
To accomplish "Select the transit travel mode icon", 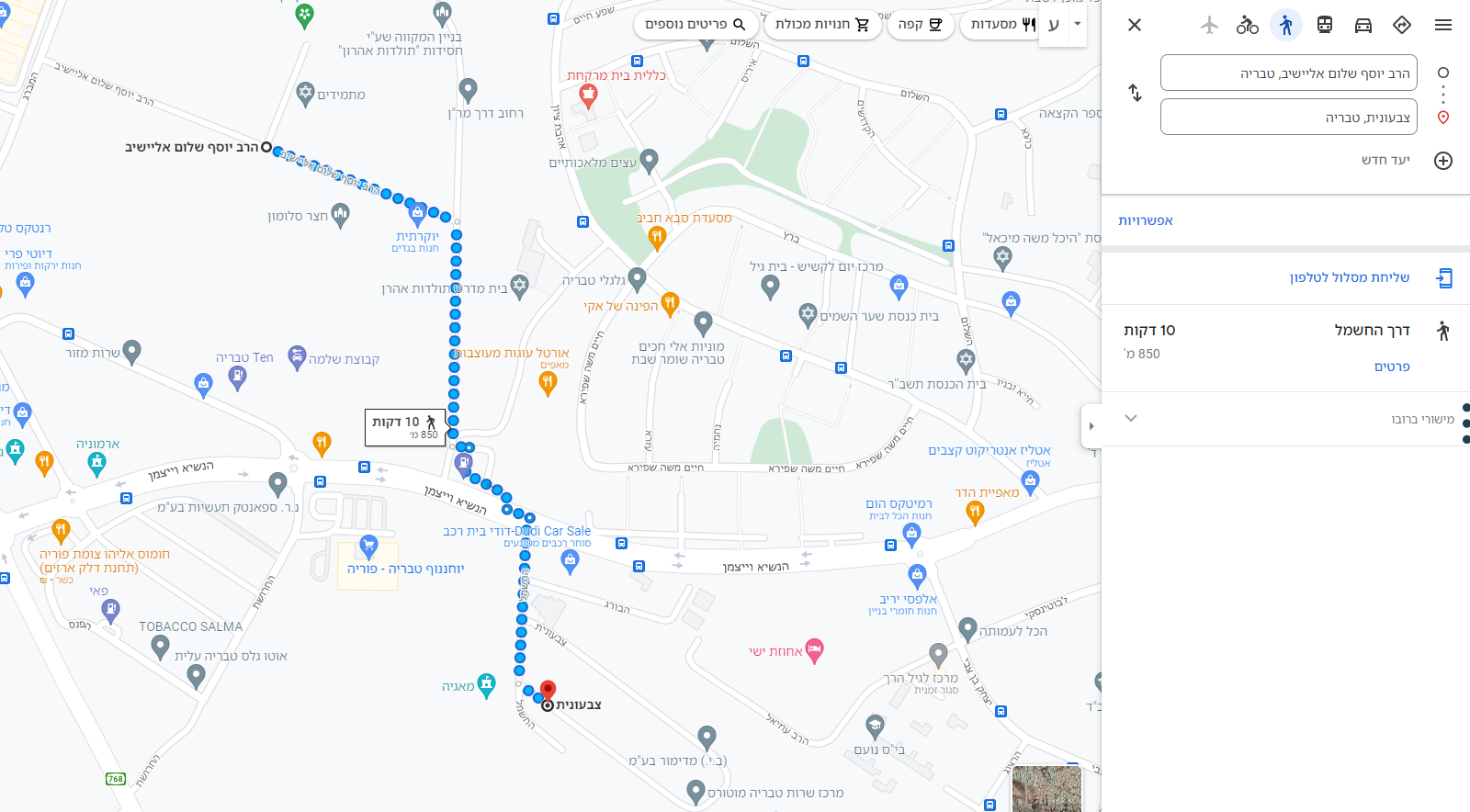I will [1325, 25].
